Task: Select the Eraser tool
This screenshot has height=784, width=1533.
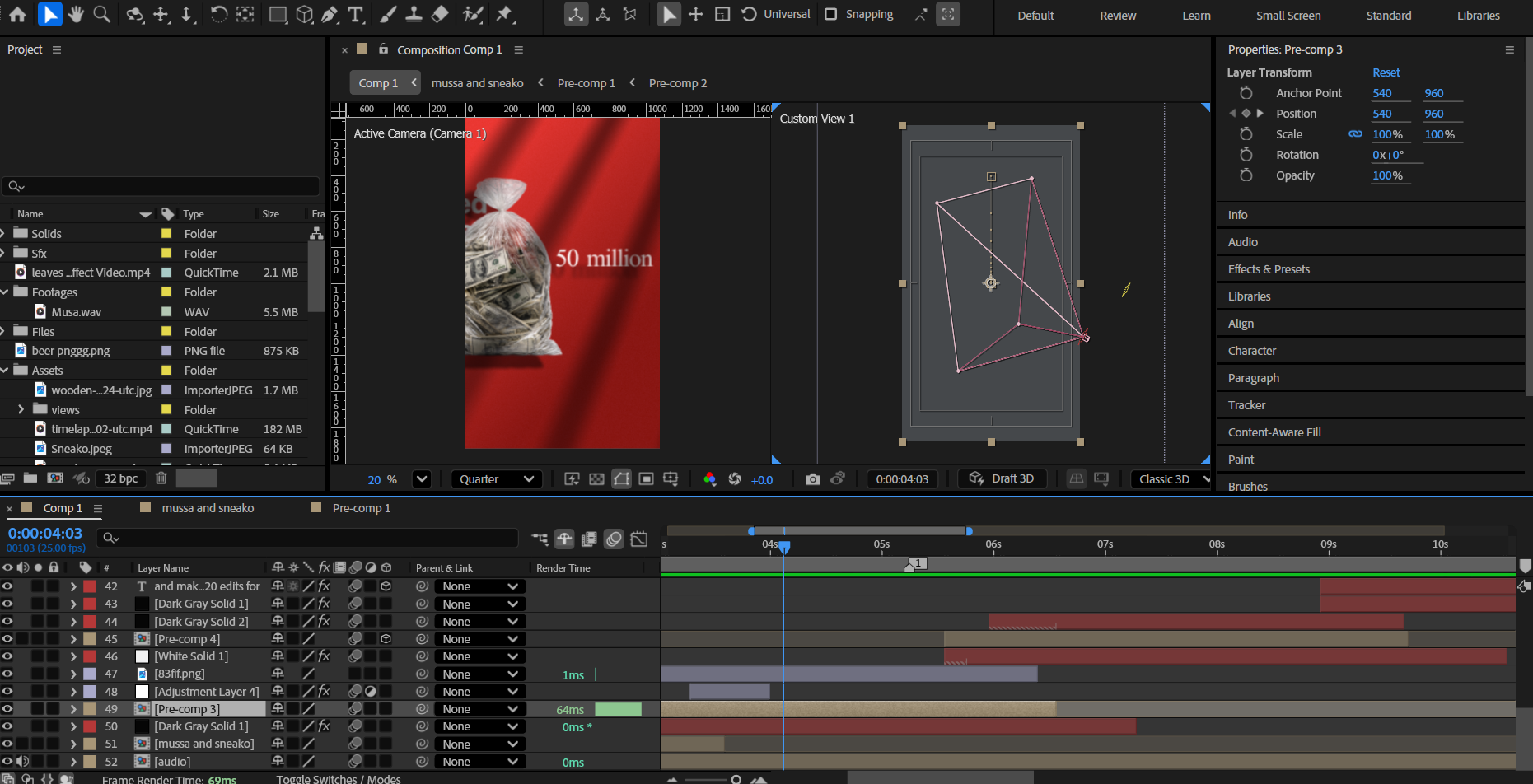Action: (x=441, y=14)
